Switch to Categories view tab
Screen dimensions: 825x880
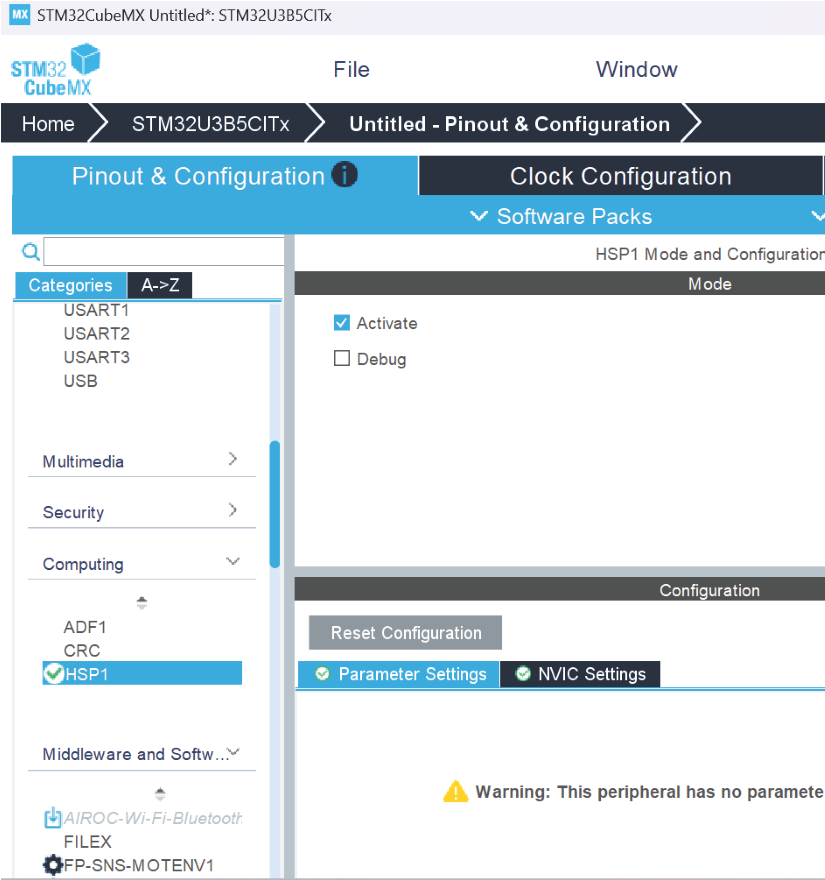pyautogui.click(x=71, y=285)
